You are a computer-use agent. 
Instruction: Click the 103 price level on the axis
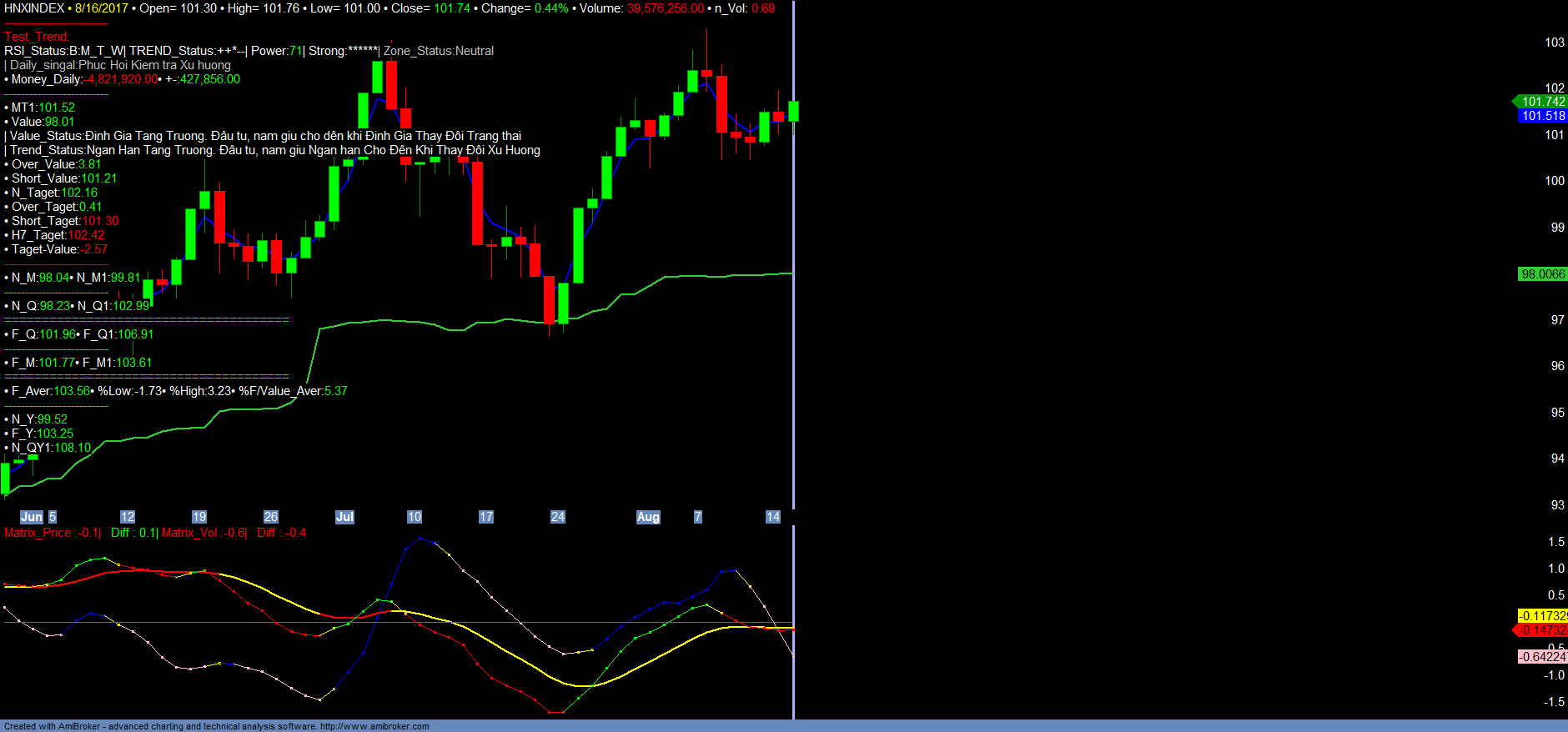pos(1554,43)
